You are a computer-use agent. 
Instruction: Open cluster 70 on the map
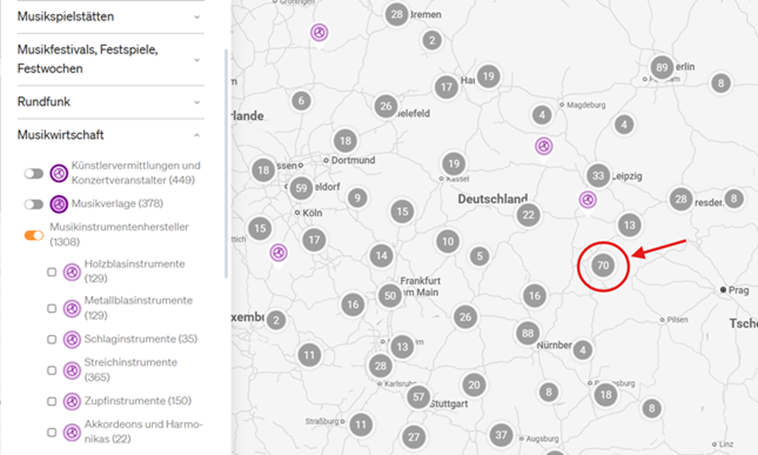pos(603,265)
